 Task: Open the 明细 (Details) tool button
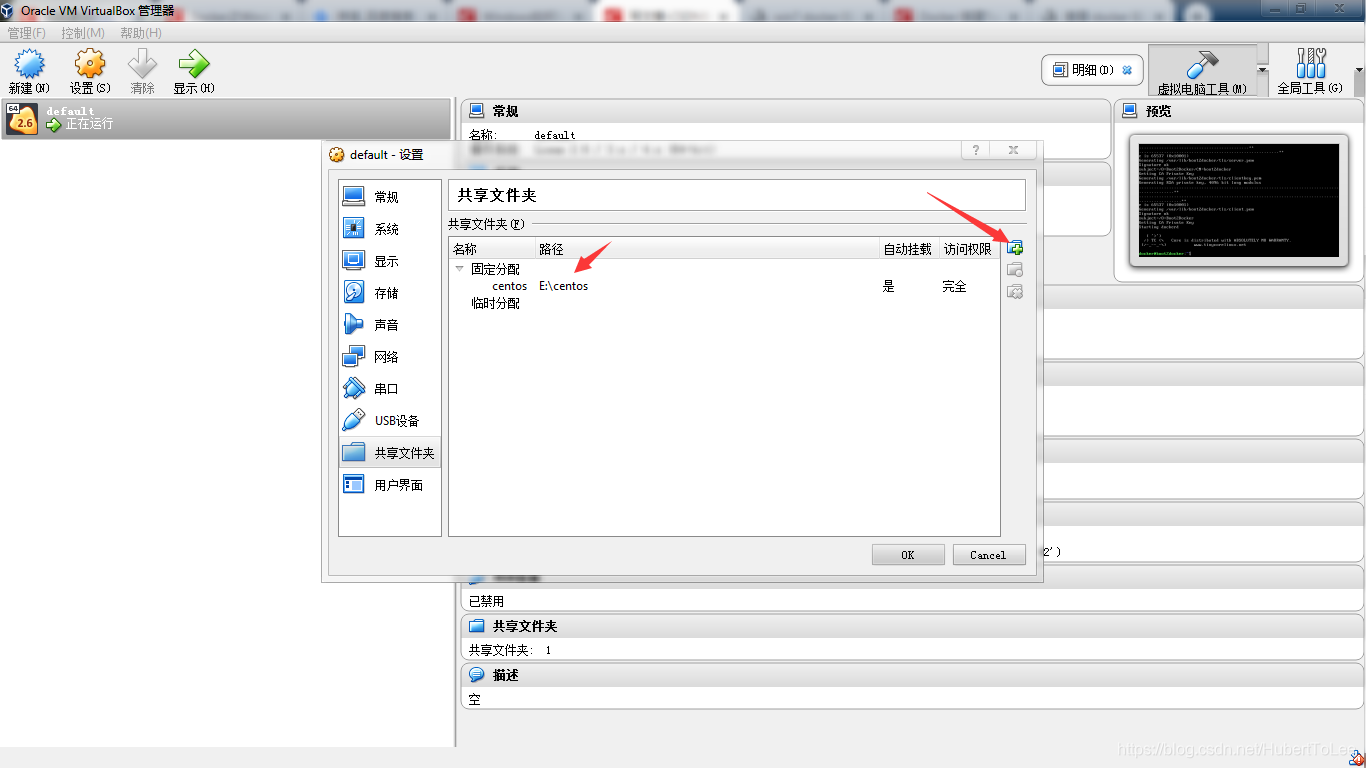pos(1092,70)
